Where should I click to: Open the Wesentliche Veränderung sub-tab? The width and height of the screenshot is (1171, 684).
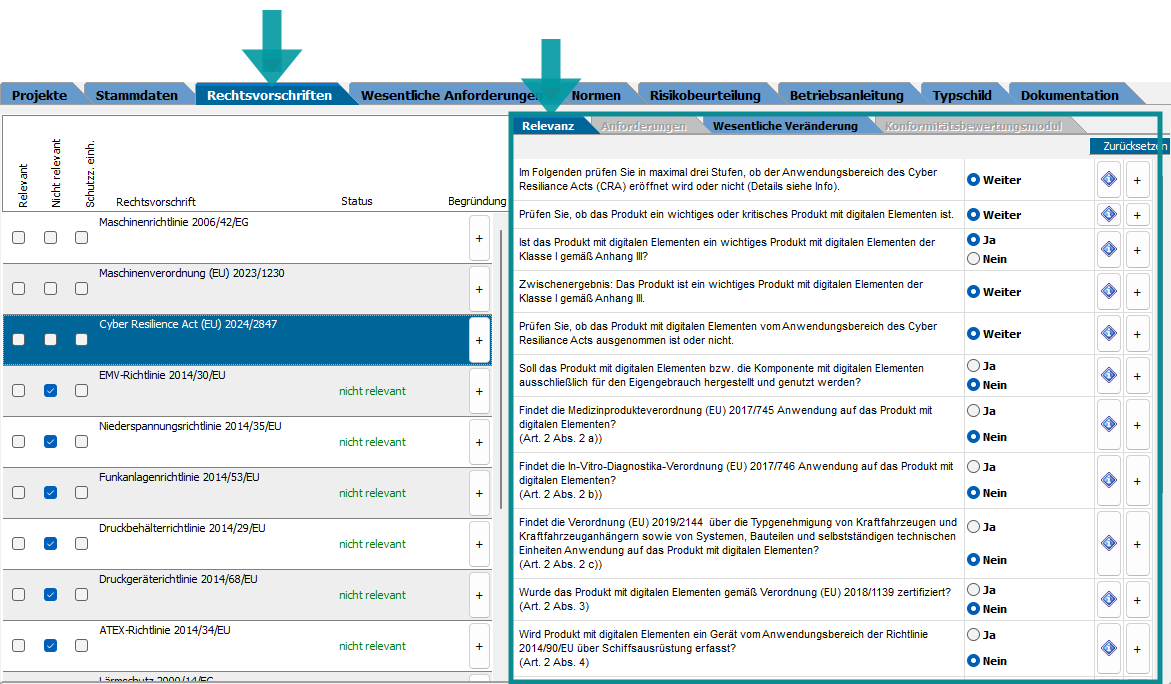pyautogui.click(x=784, y=126)
